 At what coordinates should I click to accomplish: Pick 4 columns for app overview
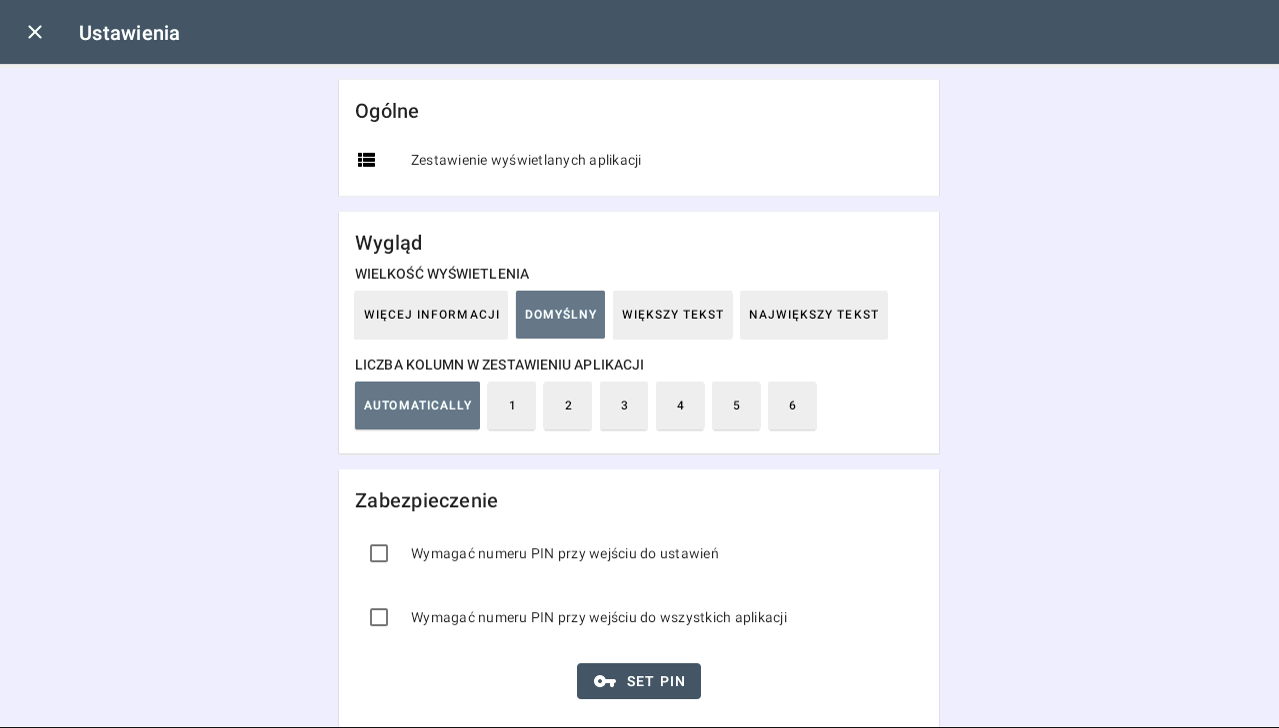tap(680, 406)
